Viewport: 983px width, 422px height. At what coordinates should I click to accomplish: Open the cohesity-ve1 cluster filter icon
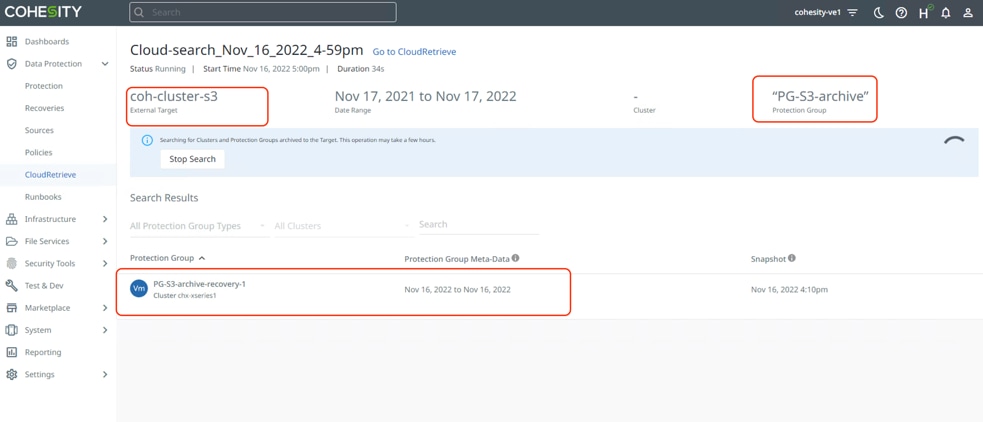(x=852, y=13)
